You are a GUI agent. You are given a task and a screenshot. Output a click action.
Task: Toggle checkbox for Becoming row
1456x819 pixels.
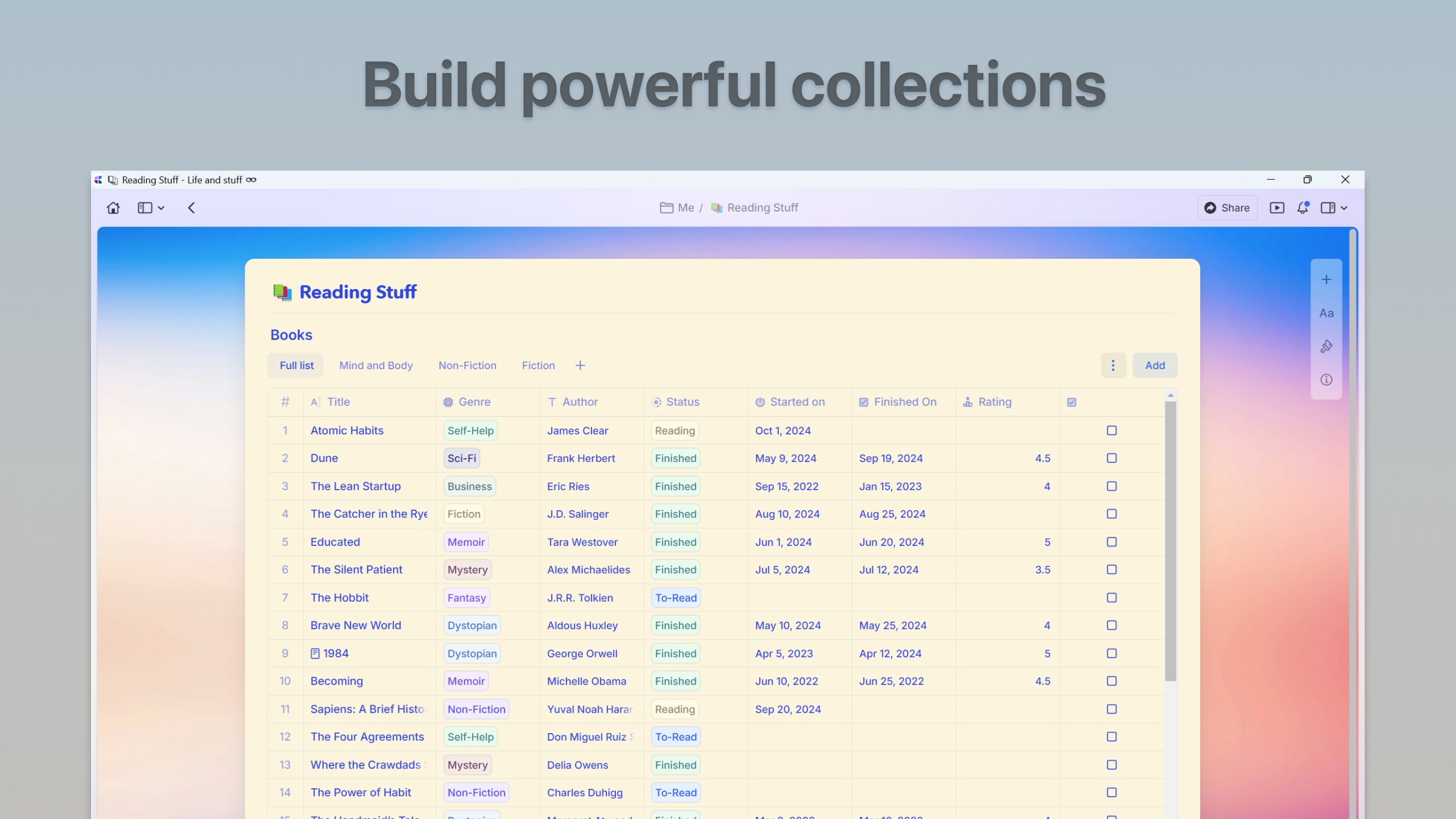[x=1112, y=681]
